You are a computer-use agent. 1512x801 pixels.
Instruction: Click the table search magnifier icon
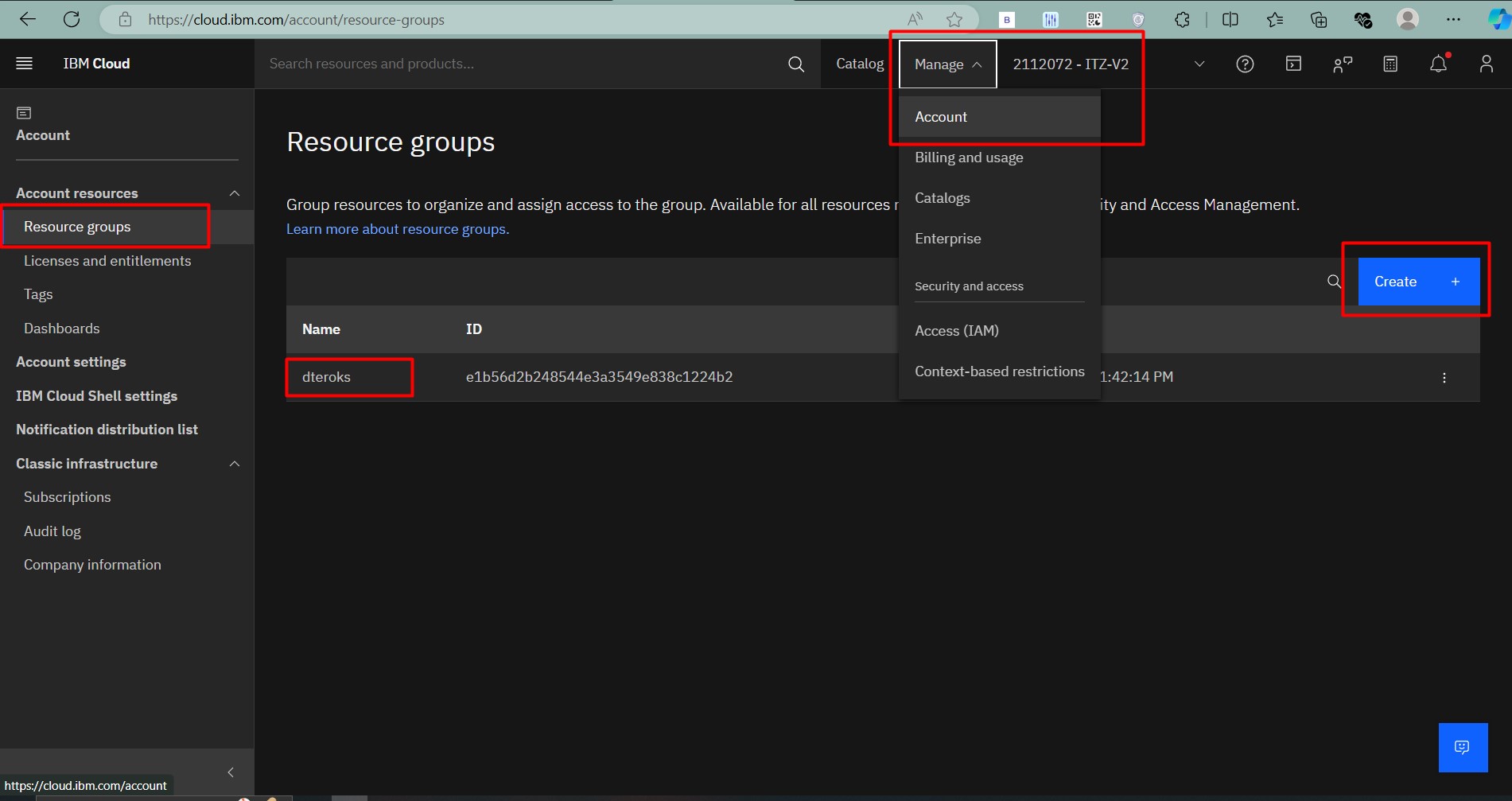[1334, 282]
